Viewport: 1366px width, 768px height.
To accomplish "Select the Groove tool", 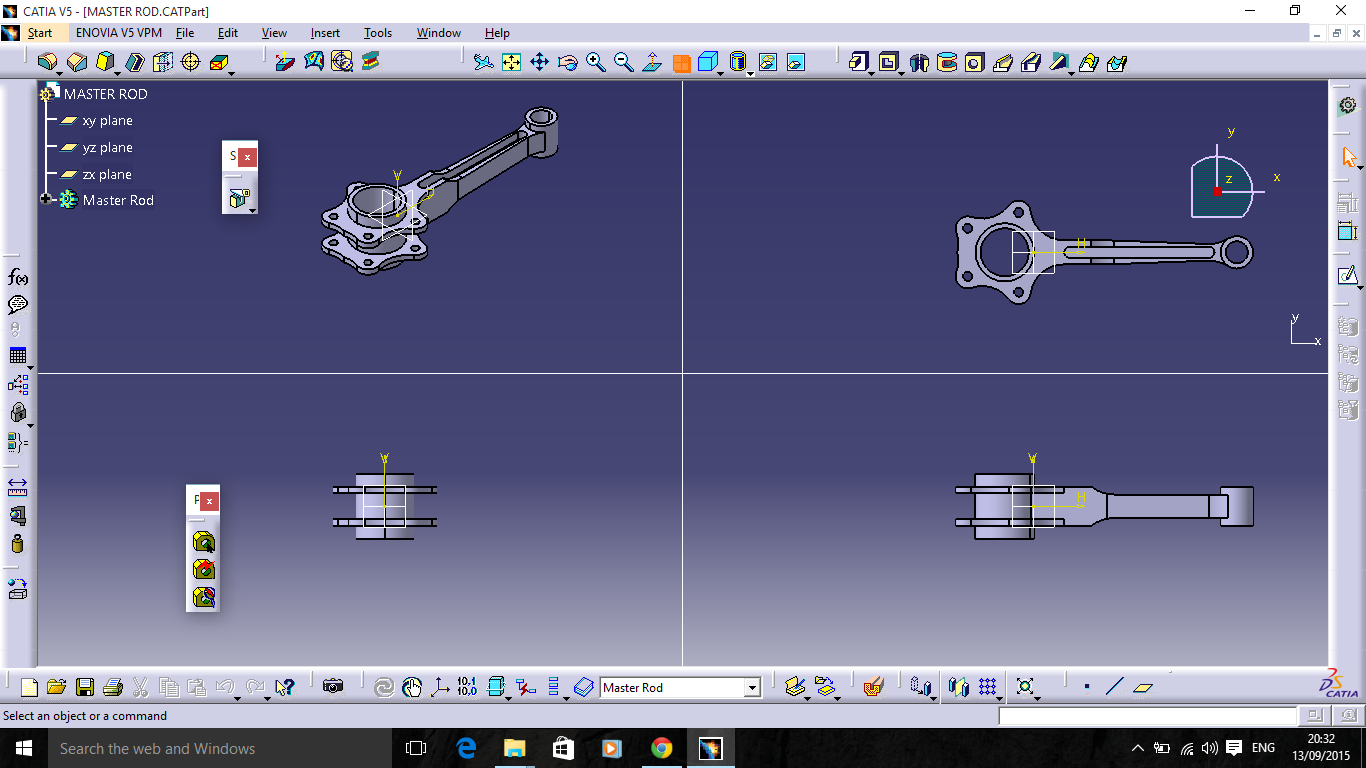I will pyautogui.click(x=946, y=62).
